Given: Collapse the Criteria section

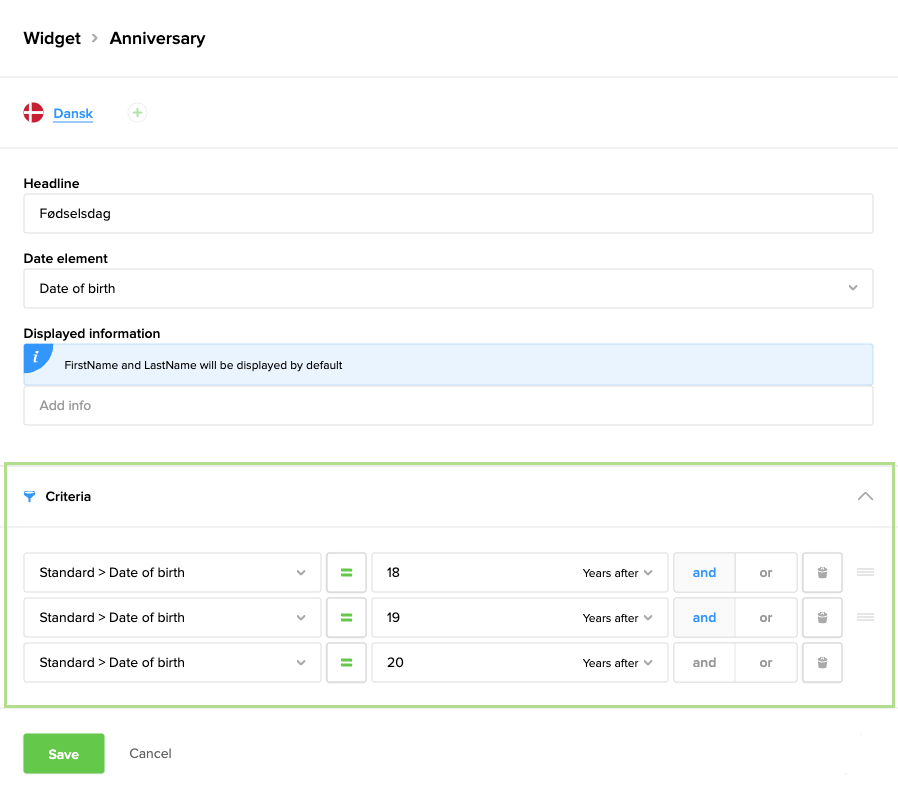Looking at the screenshot, I should (x=865, y=496).
